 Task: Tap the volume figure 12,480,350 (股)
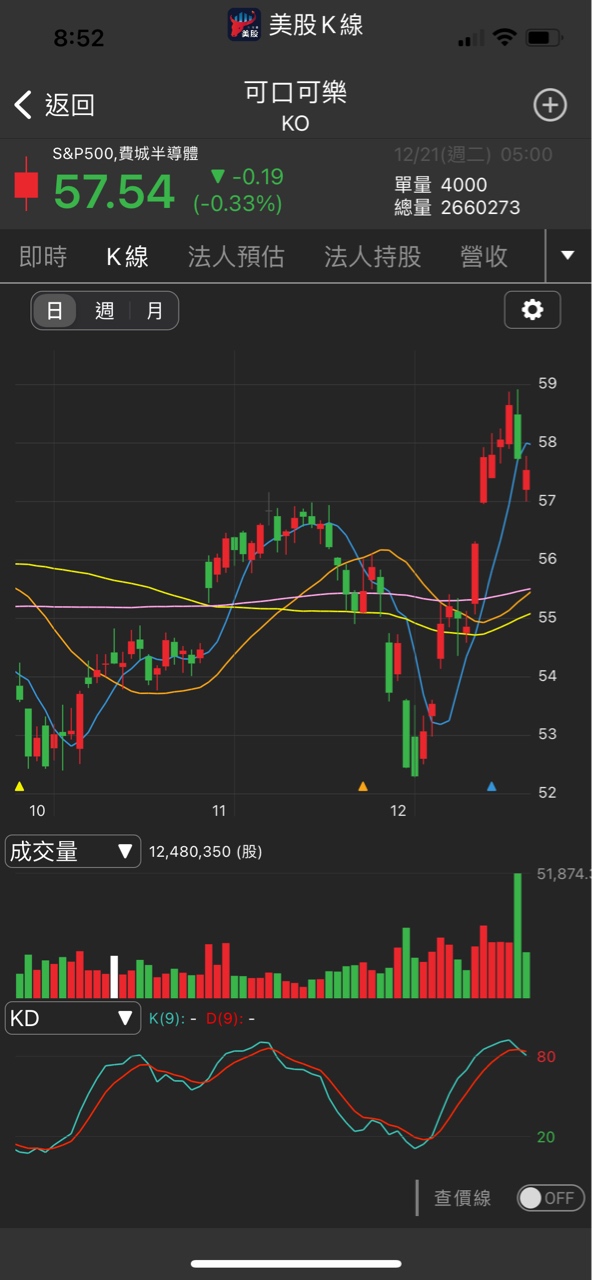coord(206,852)
